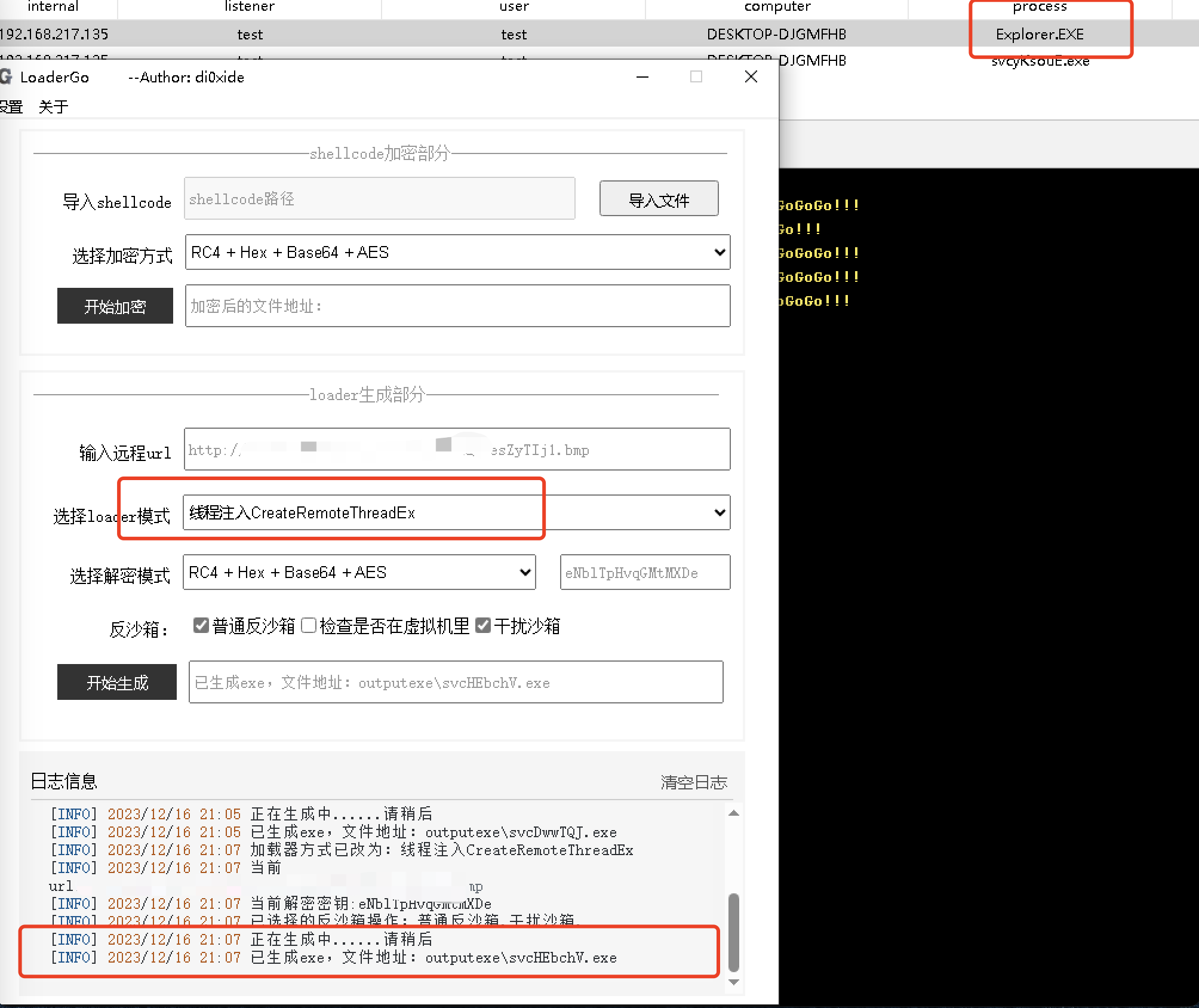Click the log panel scrollbar thumb

(x=734, y=932)
